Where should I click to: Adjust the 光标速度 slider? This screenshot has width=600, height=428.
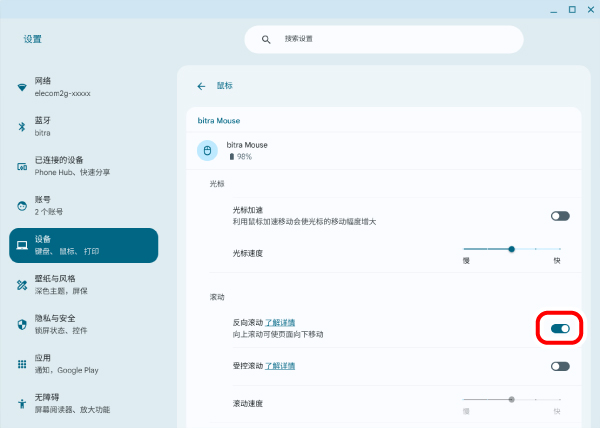pos(512,248)
